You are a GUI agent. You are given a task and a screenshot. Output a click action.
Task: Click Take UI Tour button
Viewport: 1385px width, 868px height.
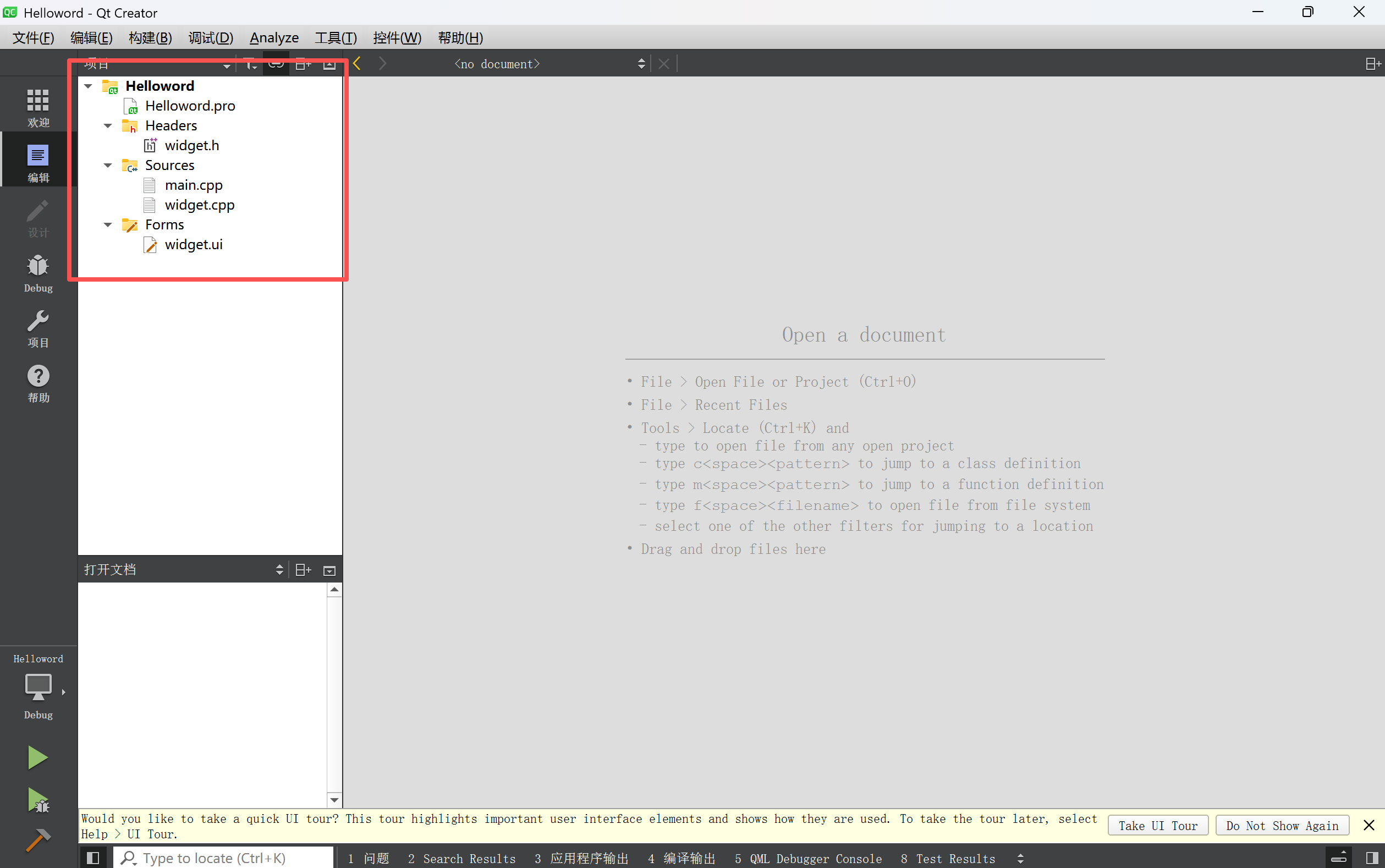tap(1157, 826)
